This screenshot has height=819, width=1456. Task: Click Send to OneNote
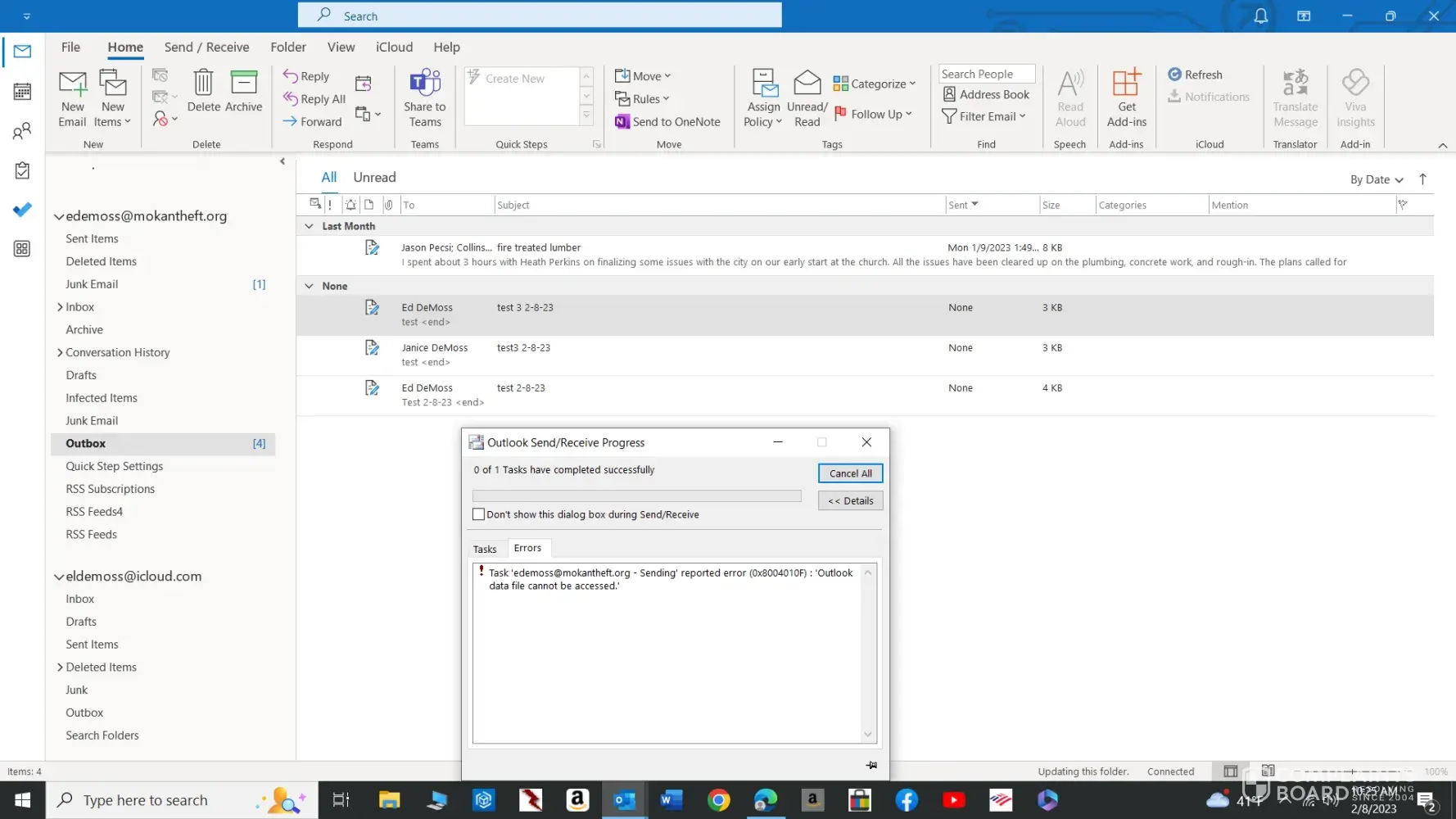coord(667,121)
